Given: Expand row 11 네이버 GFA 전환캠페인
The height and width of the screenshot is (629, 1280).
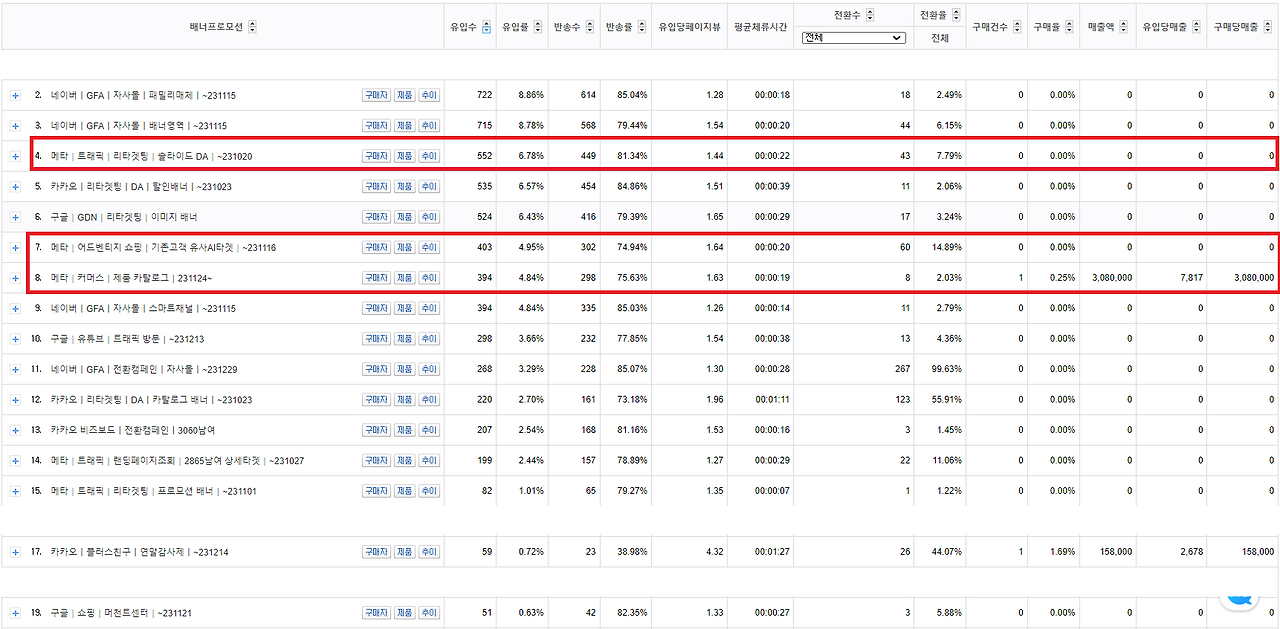Looking at the screenshot, I should tap(15, 369).
